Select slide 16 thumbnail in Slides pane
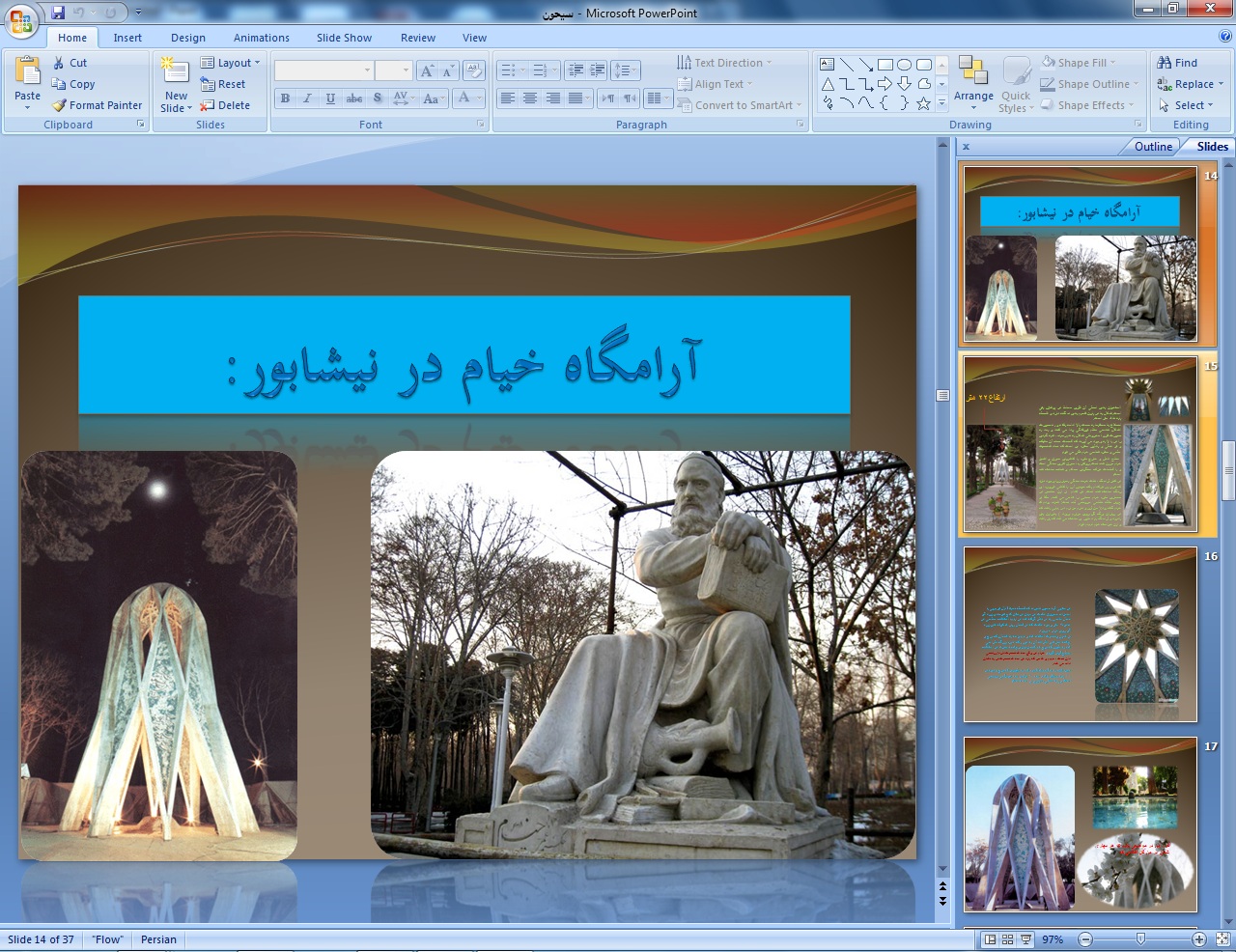 tap(1080, 634)
